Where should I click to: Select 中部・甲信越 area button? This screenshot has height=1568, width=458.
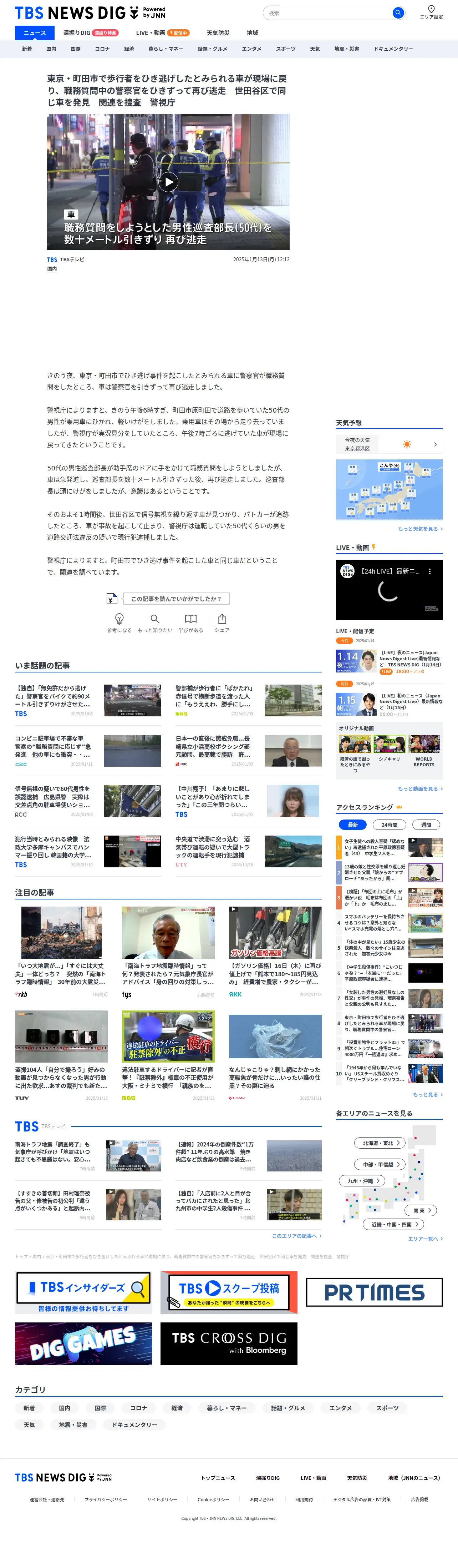(x=381, y=1164)
